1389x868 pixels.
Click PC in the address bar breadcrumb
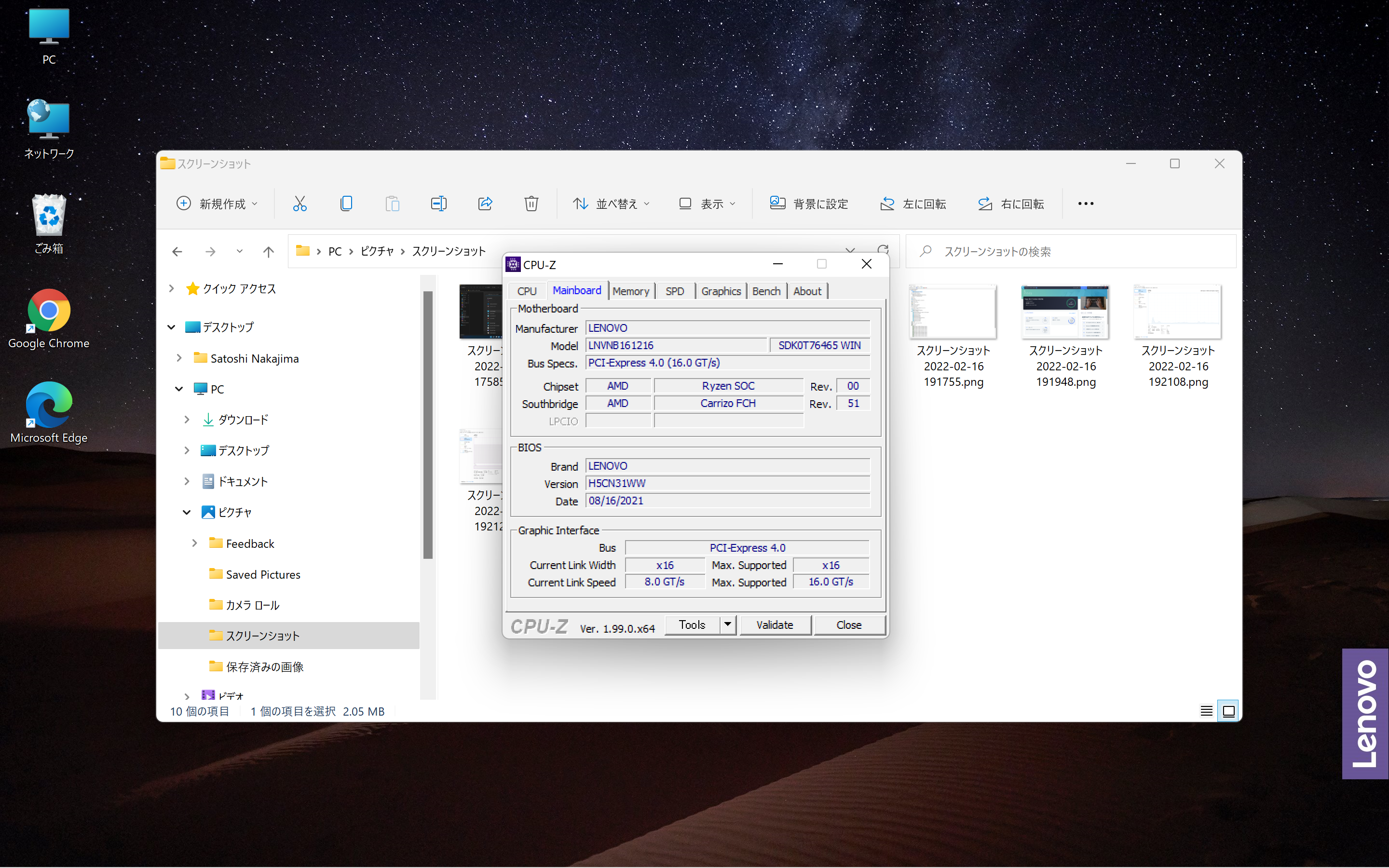click(x=335, y=251)
